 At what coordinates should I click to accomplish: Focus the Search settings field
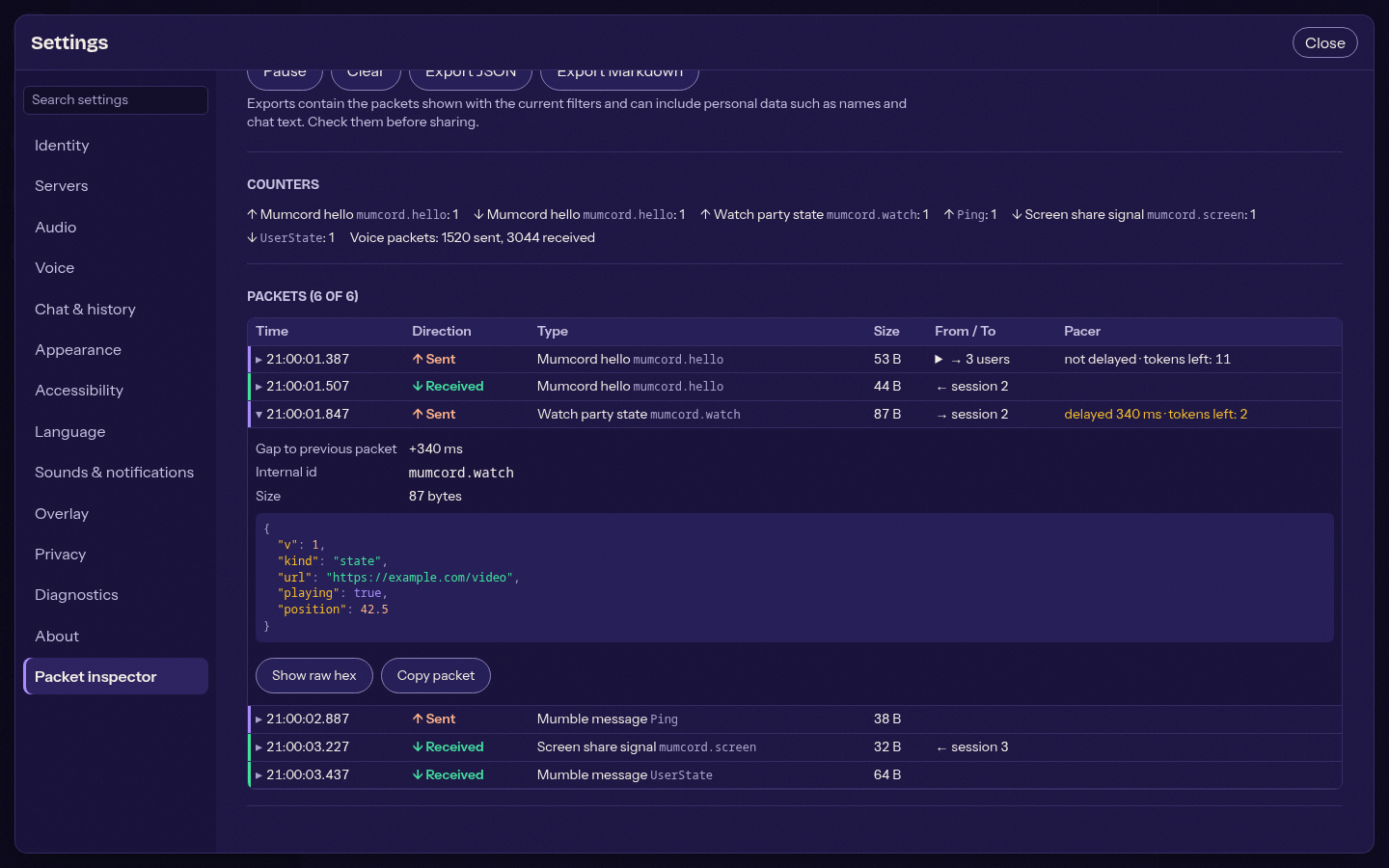pos(116,100)
